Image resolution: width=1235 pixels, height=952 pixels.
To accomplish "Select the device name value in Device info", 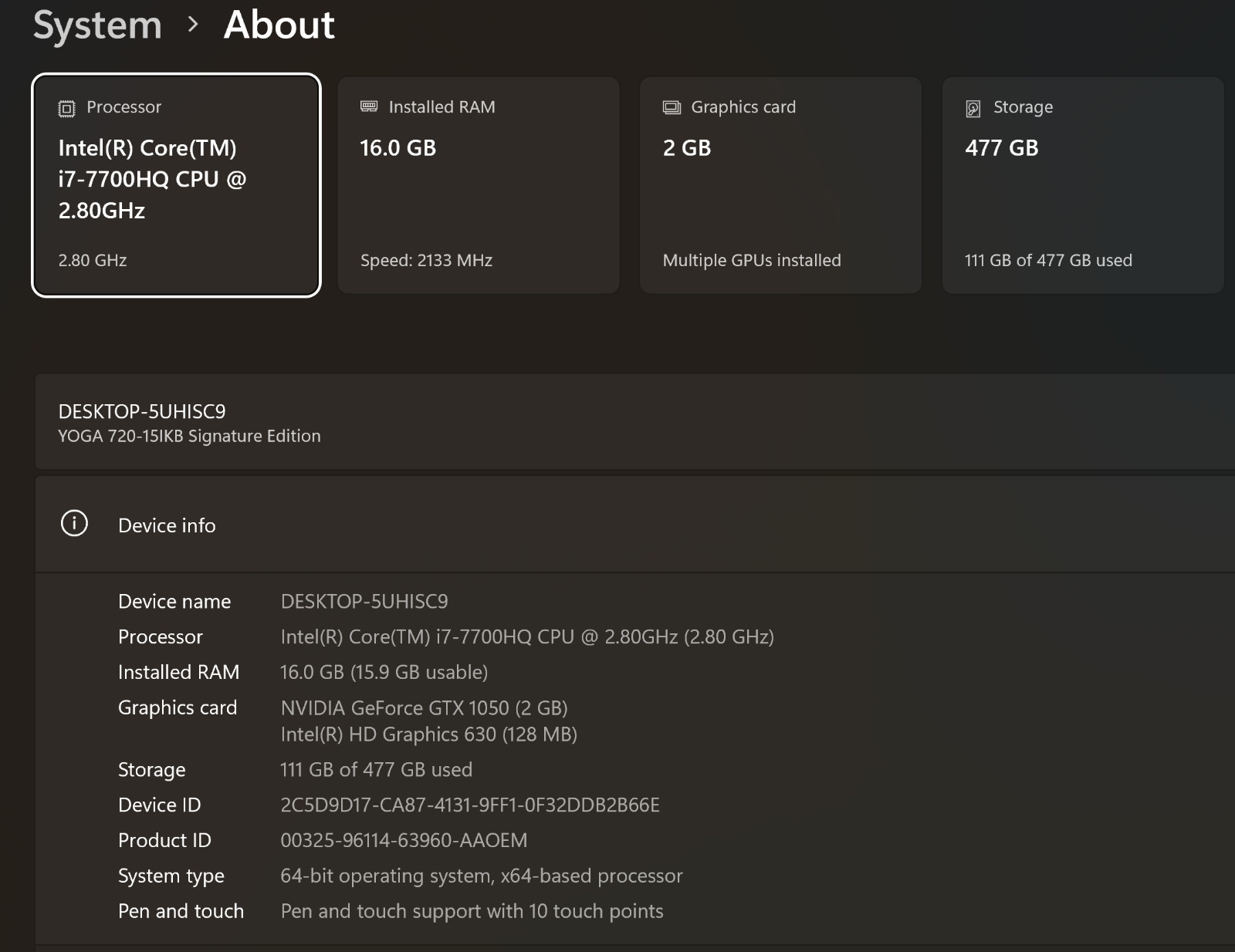I will 364,601.
